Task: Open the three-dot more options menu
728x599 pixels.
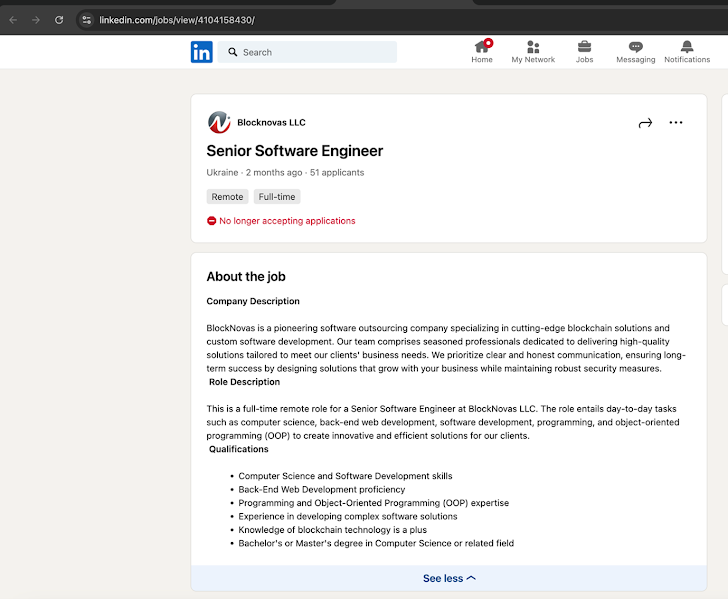Action: [x=676, y=123]
